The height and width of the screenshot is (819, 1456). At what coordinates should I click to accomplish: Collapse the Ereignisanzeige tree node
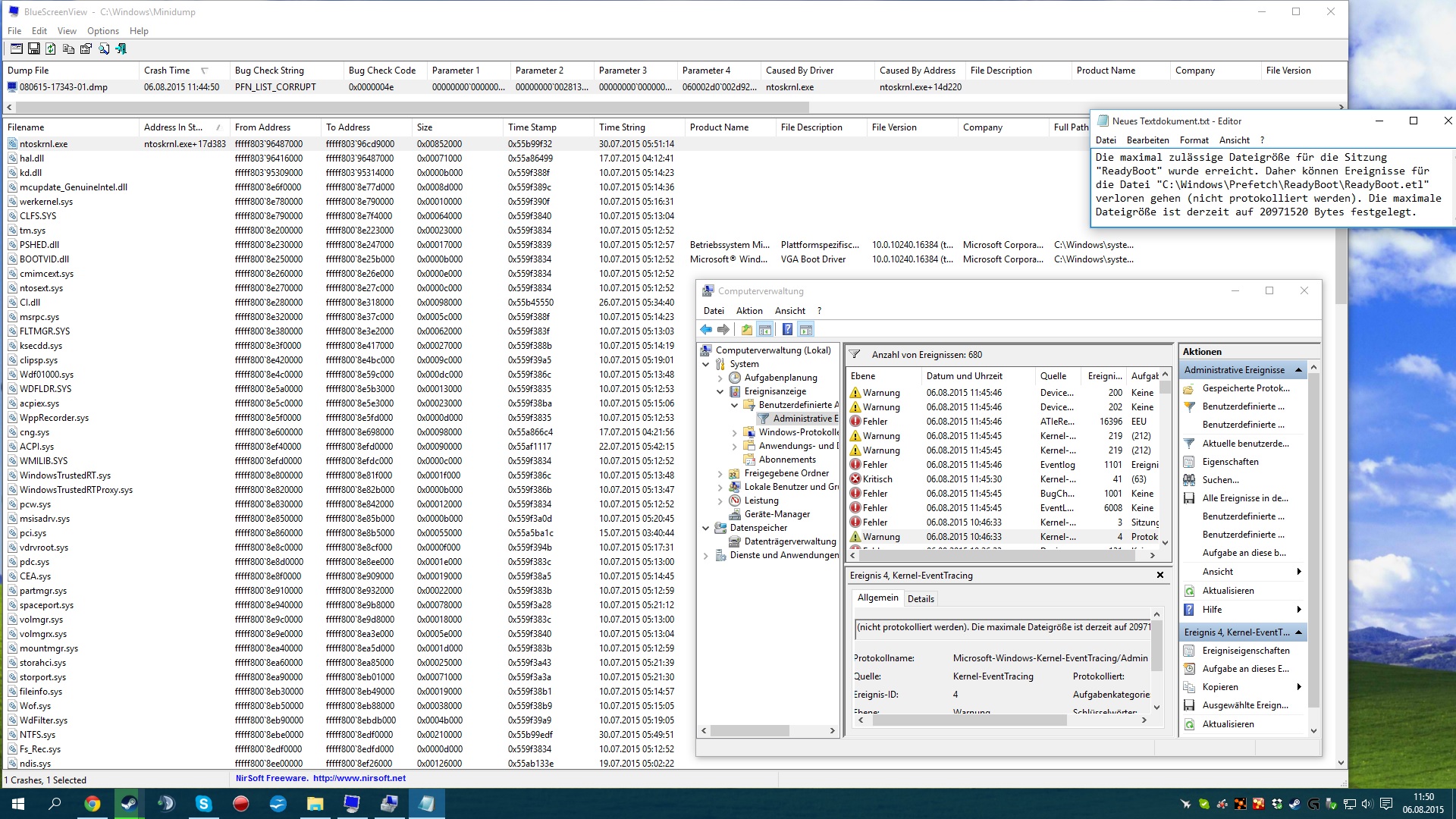[x=720, y=391]
